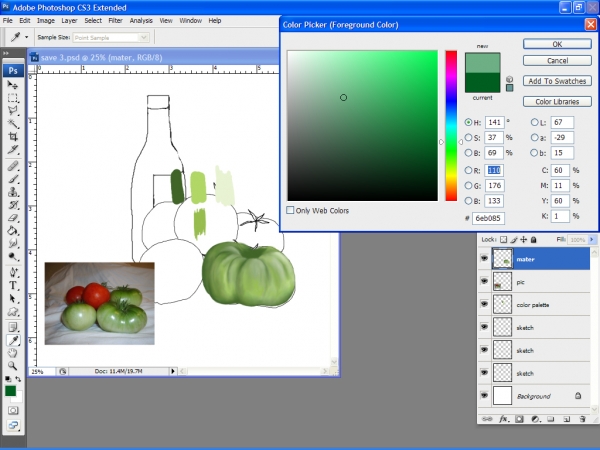The width and height of the screenshot is (600, 450).
Task: Link layers with chain icon
Action: click(x=487, y=419)
